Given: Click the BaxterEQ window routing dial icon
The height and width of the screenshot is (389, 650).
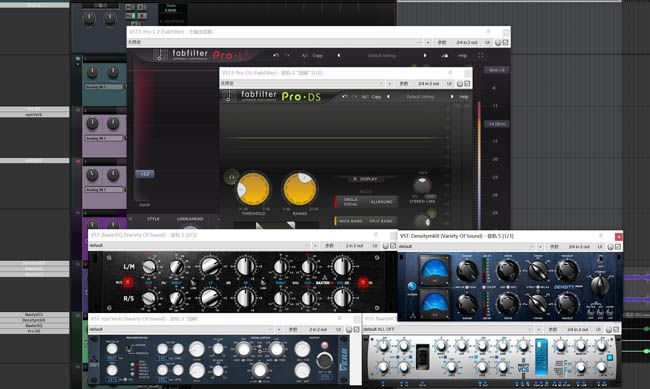Looking at the screenshot, I should (x=385, y=246).
